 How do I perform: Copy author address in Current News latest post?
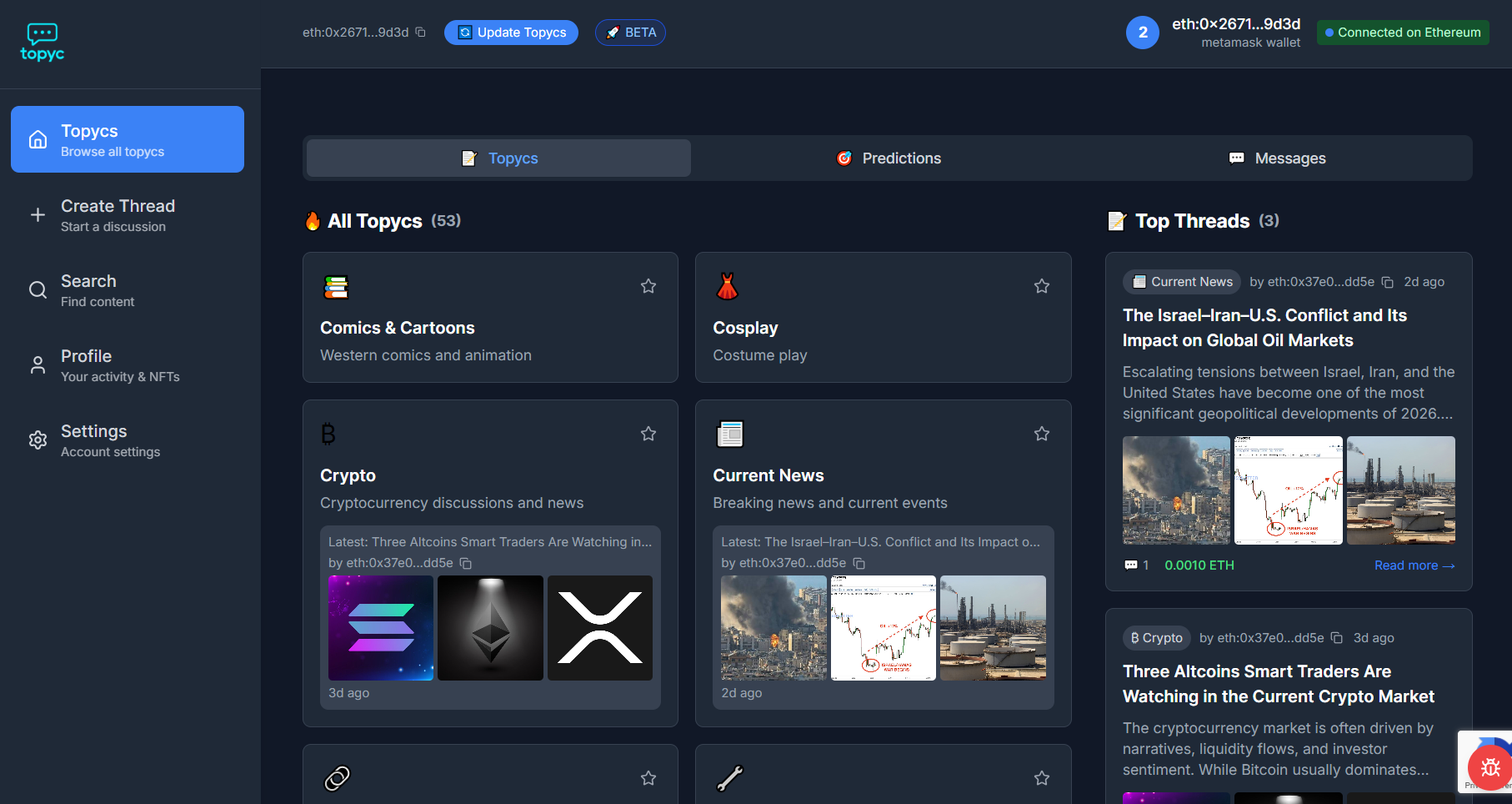pos(859,563)
